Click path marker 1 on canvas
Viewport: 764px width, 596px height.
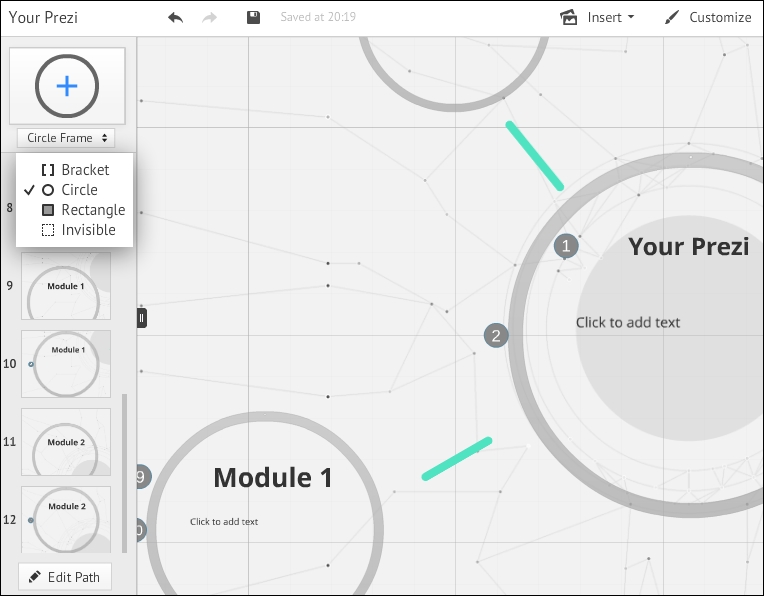point(566,246)
